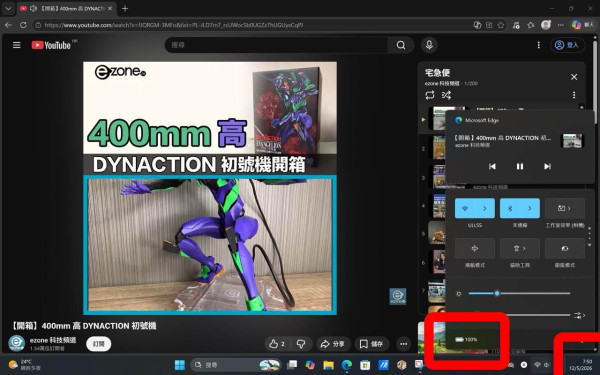Open Edge profile avatar
This screenshot has height=375, width=600.
click(546, 25)
